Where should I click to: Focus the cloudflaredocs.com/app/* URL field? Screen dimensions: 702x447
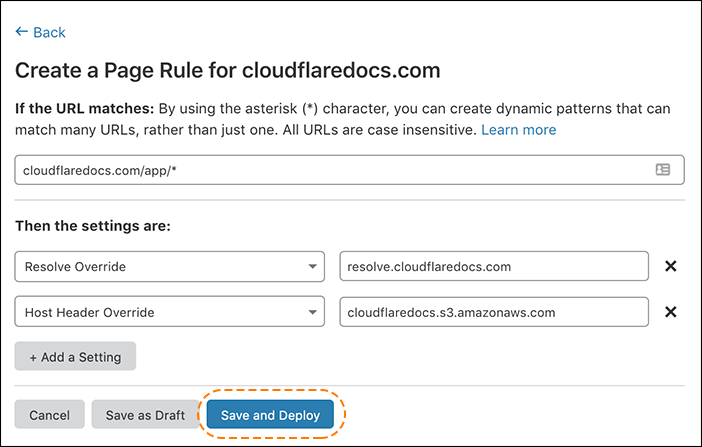pos(330,170)
